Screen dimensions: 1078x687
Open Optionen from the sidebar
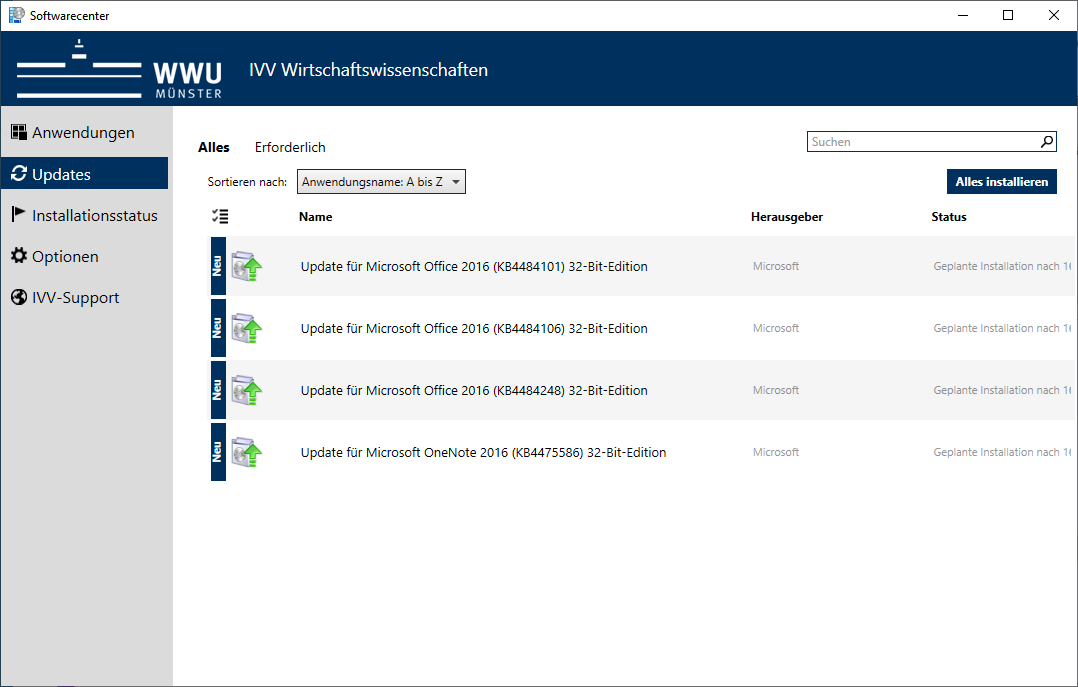[85, 257]
